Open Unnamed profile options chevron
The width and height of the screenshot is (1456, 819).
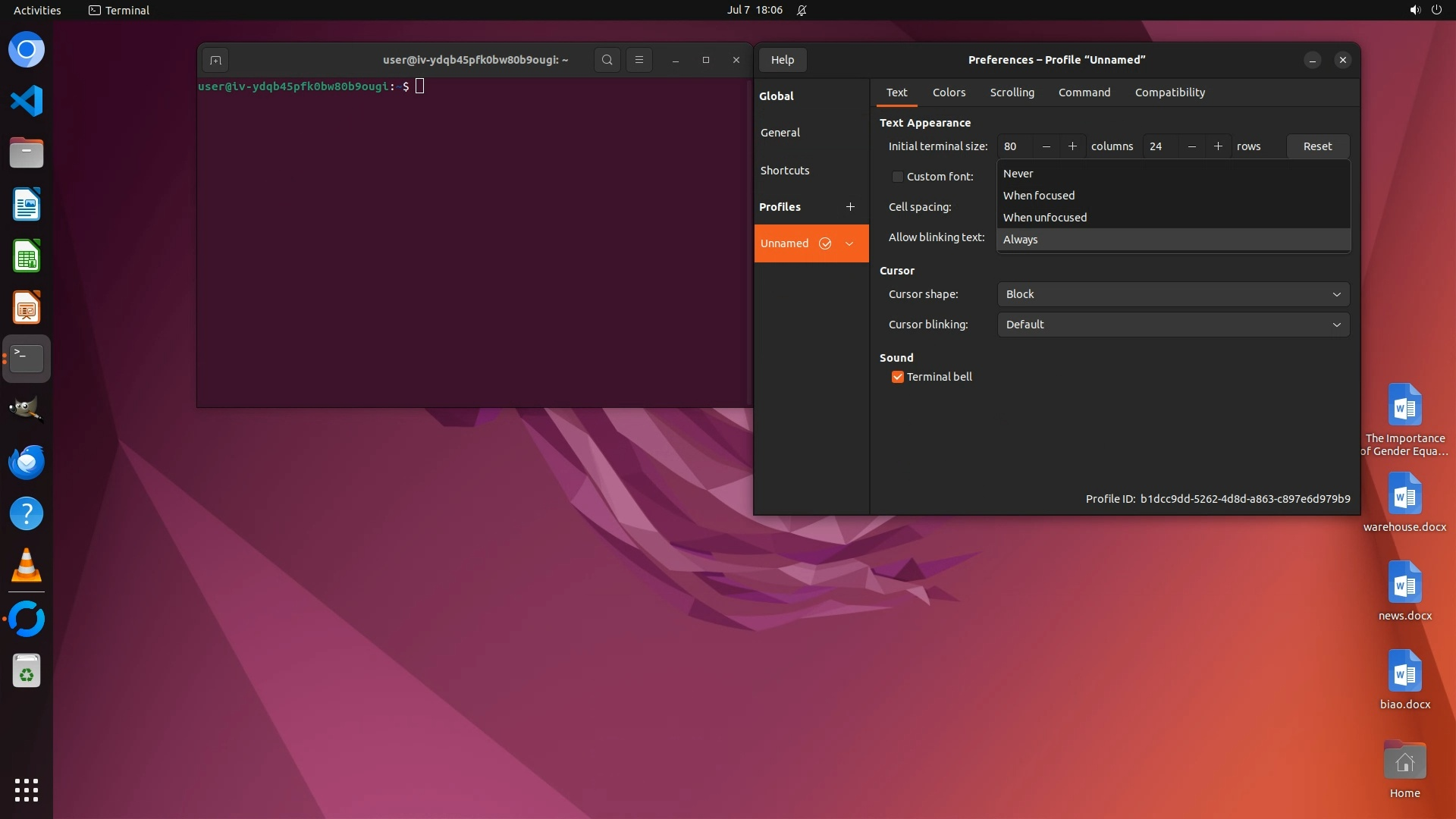pyautogui.click(x=849, y=243)
